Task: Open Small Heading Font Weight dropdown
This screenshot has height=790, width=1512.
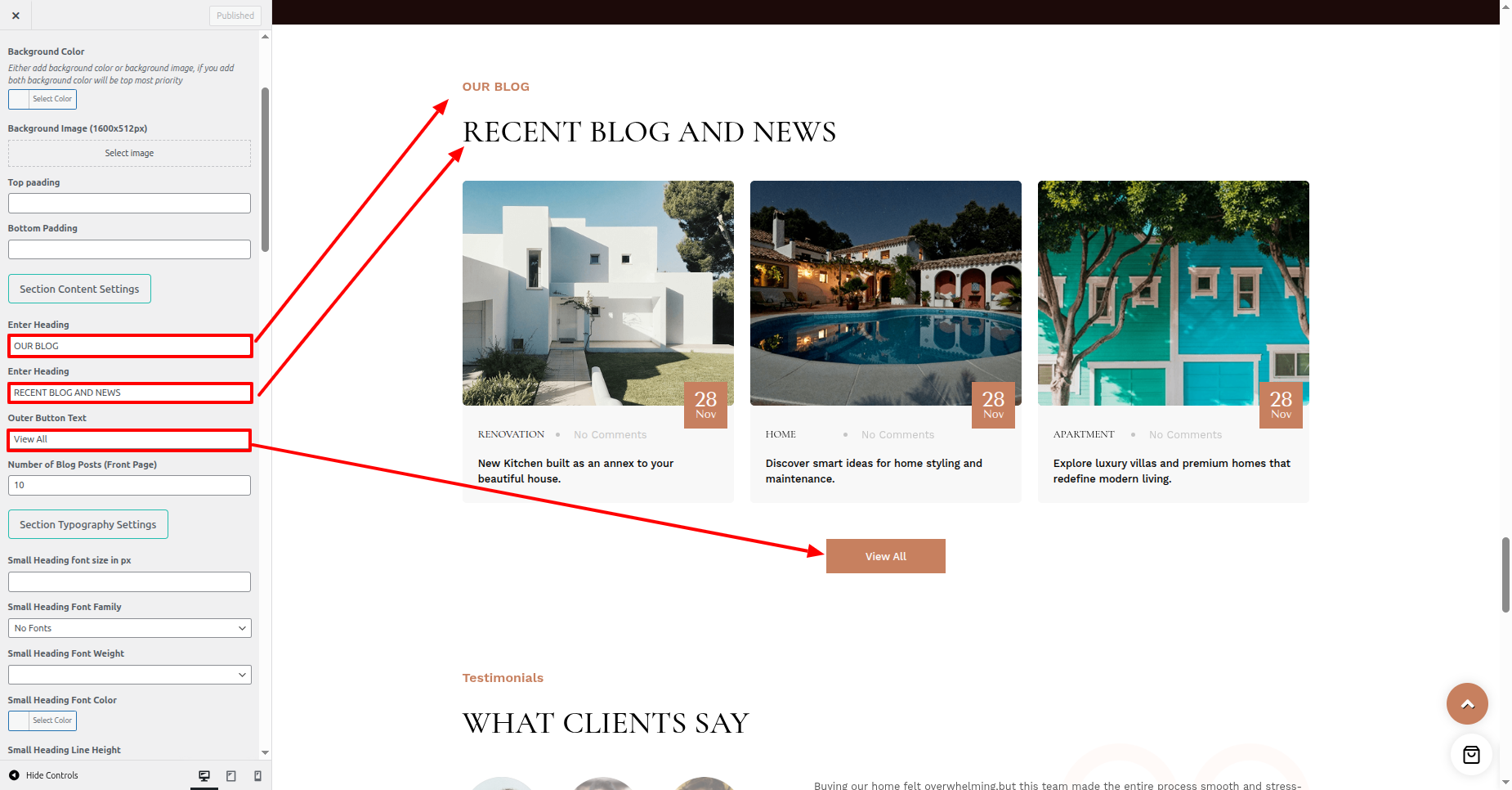Action: [130, 675]
